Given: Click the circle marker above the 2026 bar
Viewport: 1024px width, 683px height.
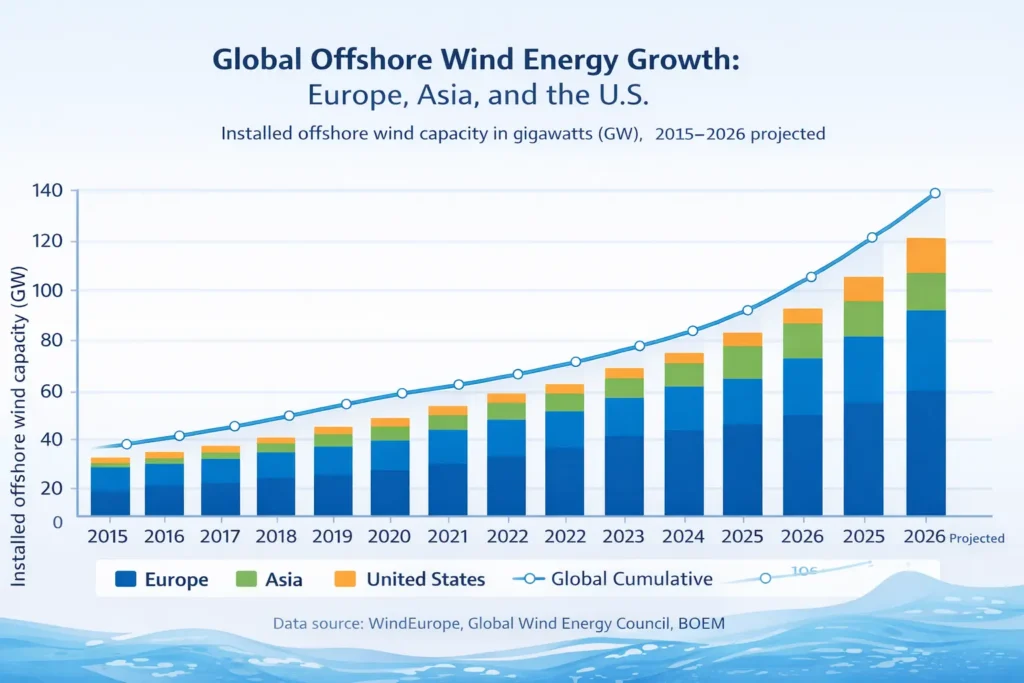Looking at the screenshot, I should click(934, 192).
